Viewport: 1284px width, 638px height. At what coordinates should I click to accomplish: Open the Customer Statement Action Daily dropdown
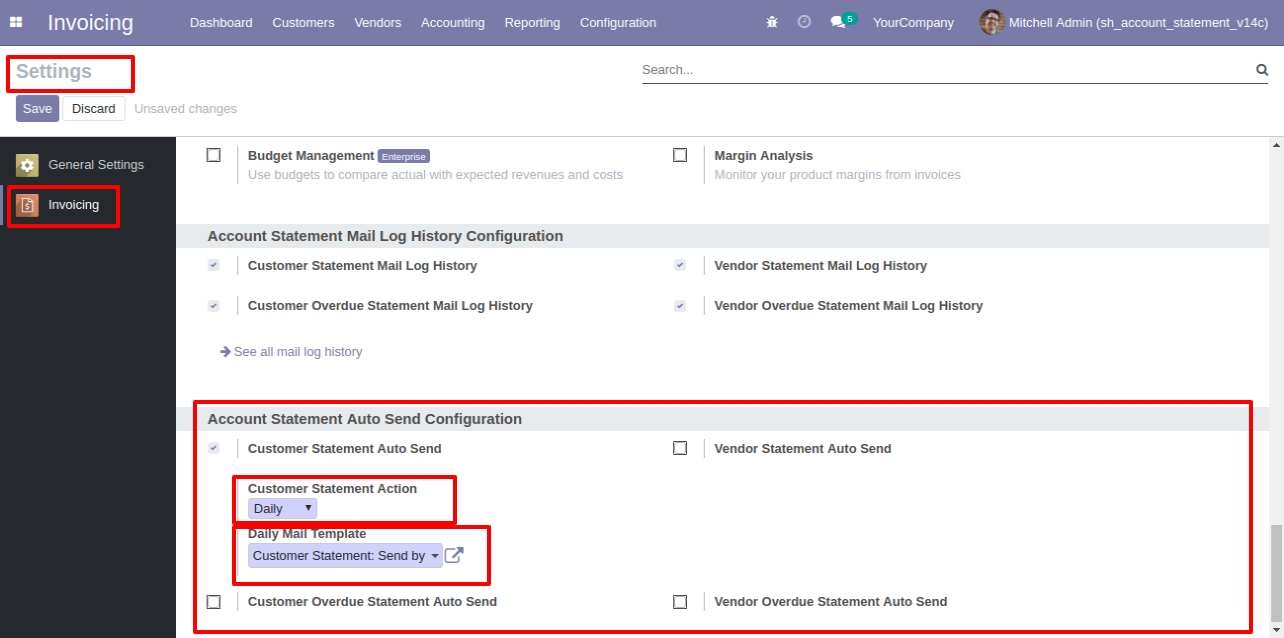pos(282,509)
